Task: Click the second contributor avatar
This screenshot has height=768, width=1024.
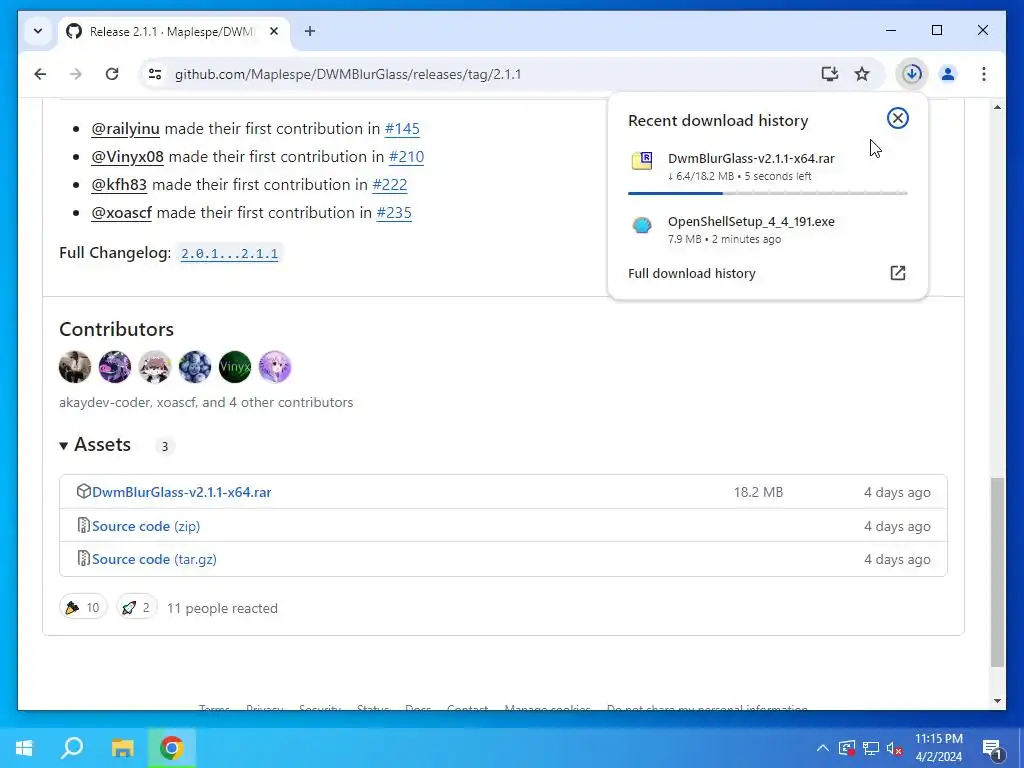Action: click(115, 366)
